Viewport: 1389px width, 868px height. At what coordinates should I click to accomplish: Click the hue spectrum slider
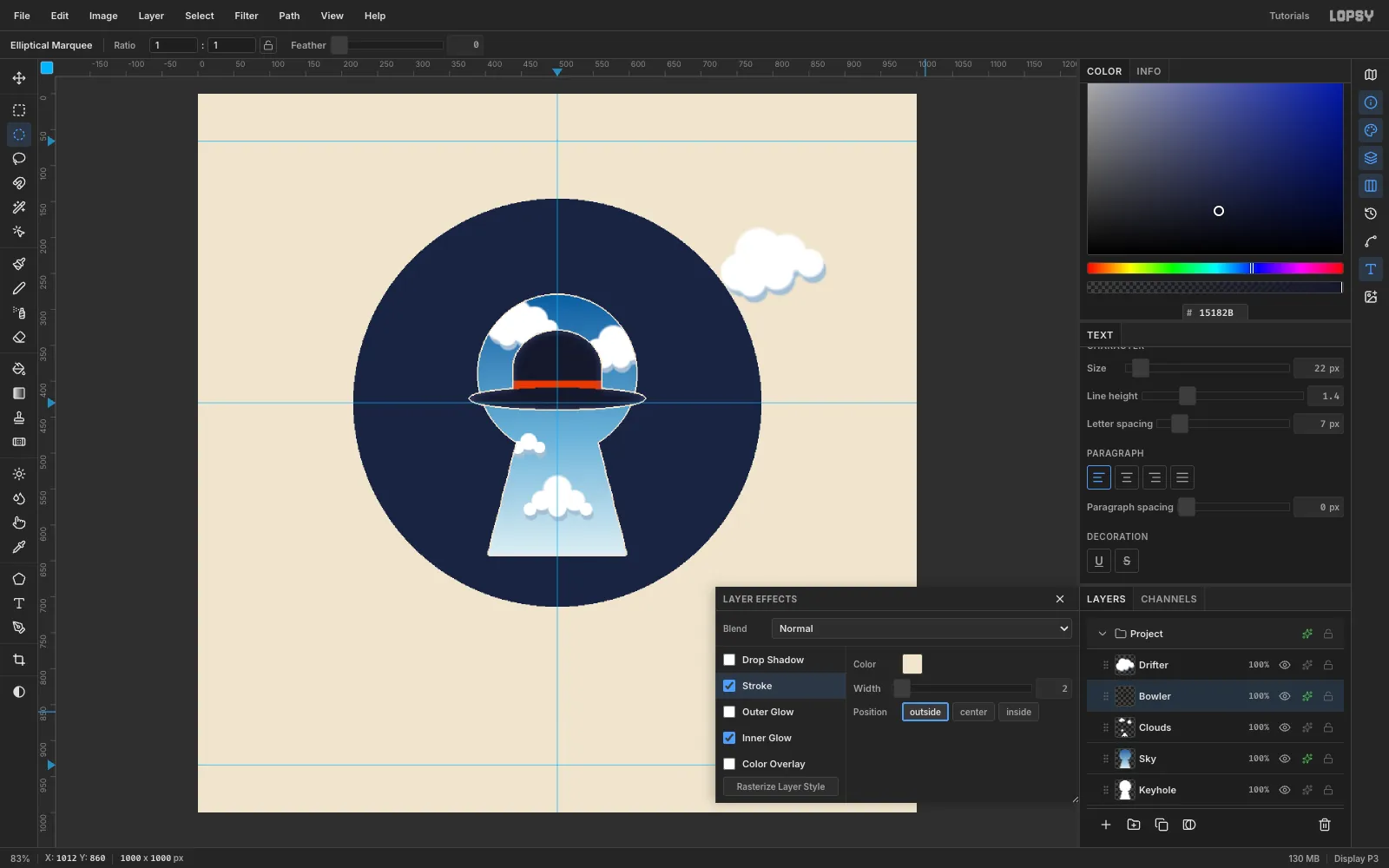(x=1215, y=268)
